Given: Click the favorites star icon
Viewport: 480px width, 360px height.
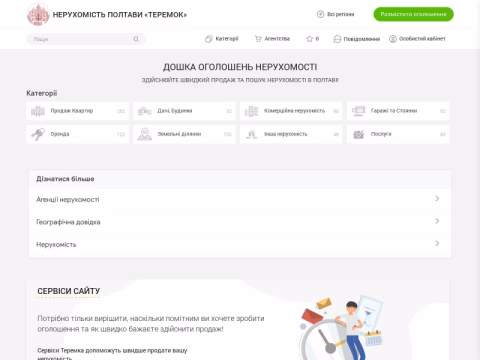Looking at the screenshot, I should tap(309, 39).
